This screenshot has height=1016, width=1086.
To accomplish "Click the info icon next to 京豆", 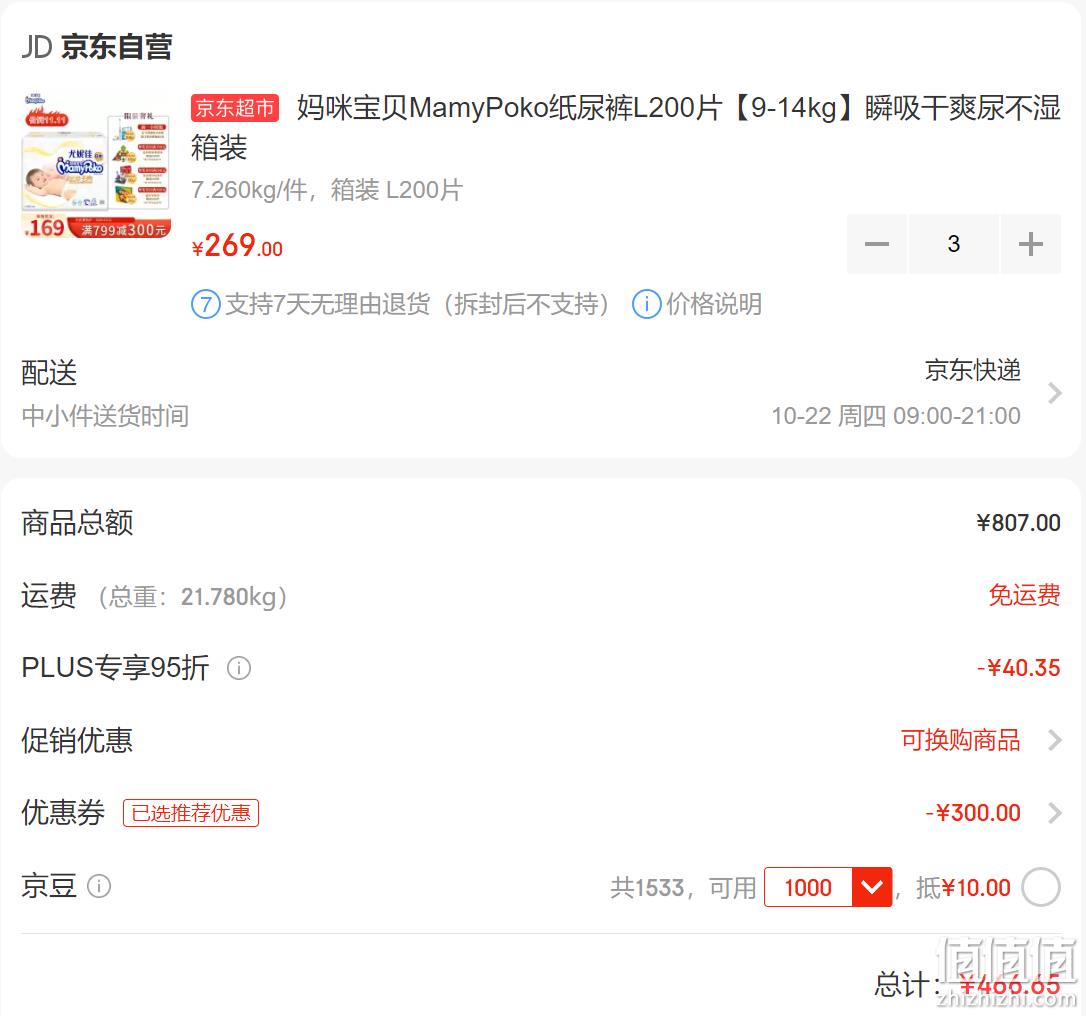I will [99, 886].
